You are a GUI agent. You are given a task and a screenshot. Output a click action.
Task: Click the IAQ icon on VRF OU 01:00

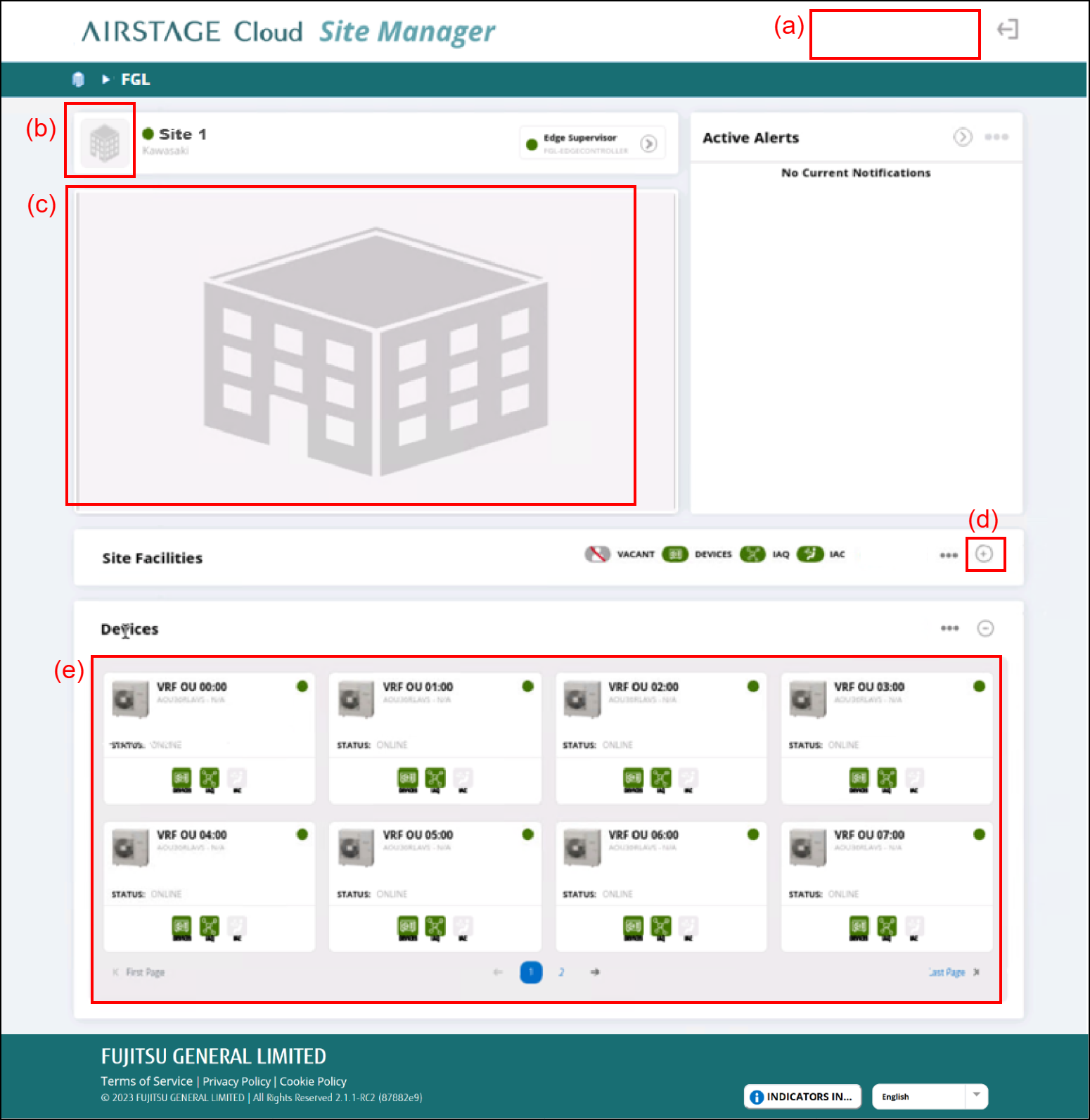click(x=435, y=779)
